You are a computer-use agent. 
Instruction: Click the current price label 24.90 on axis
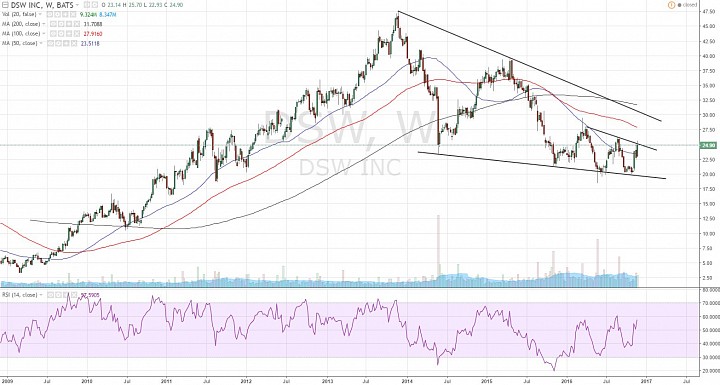pos(708,146)
